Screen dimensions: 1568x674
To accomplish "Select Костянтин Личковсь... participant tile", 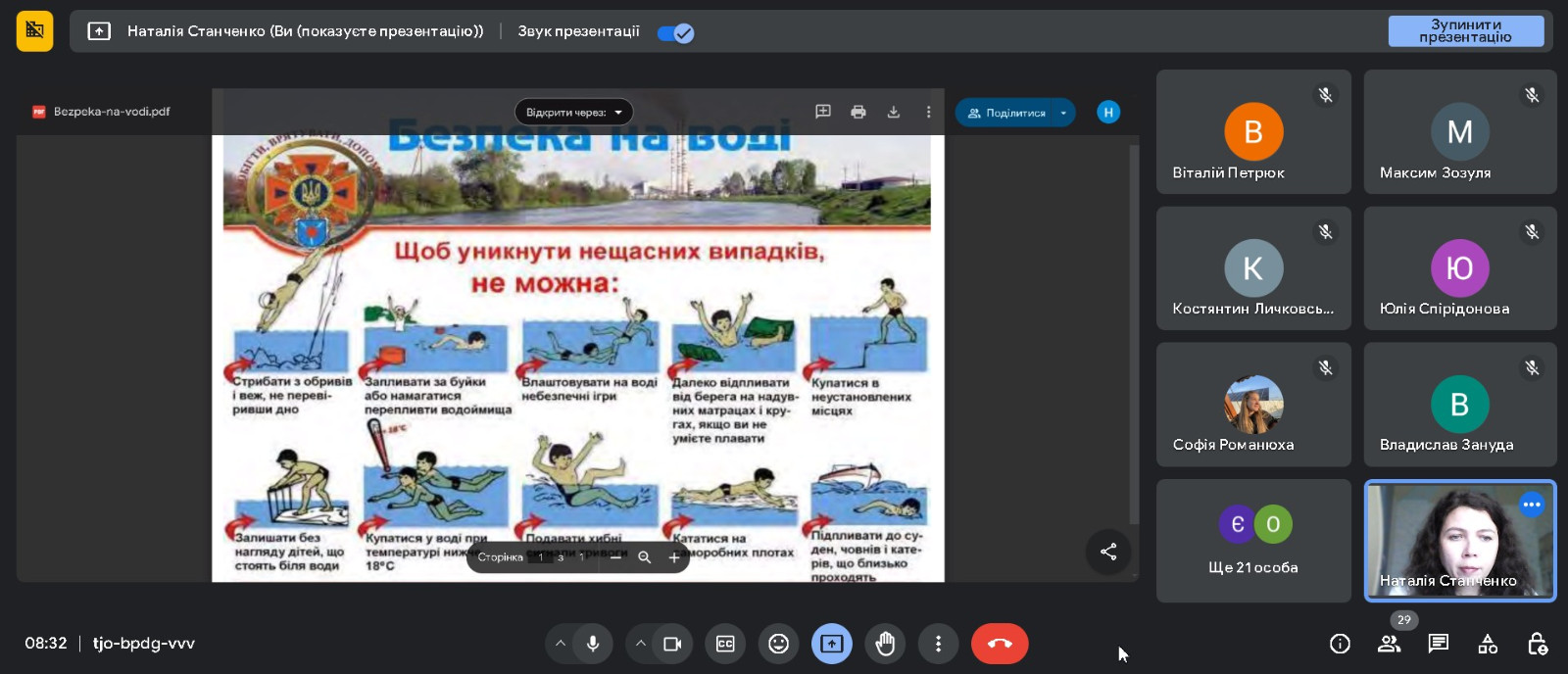I will pos(1253,268).
